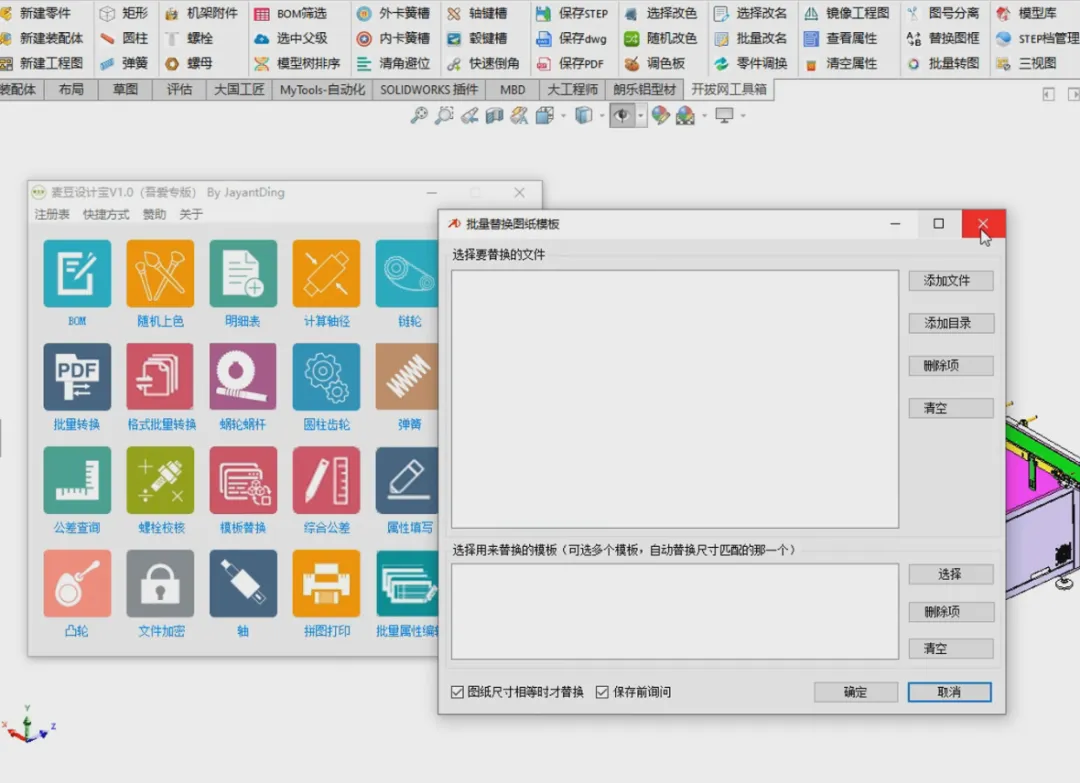This screenshot has height=783, width=1080.
Task: Click the zoom to fit view icon
Action: click(419, 116)
